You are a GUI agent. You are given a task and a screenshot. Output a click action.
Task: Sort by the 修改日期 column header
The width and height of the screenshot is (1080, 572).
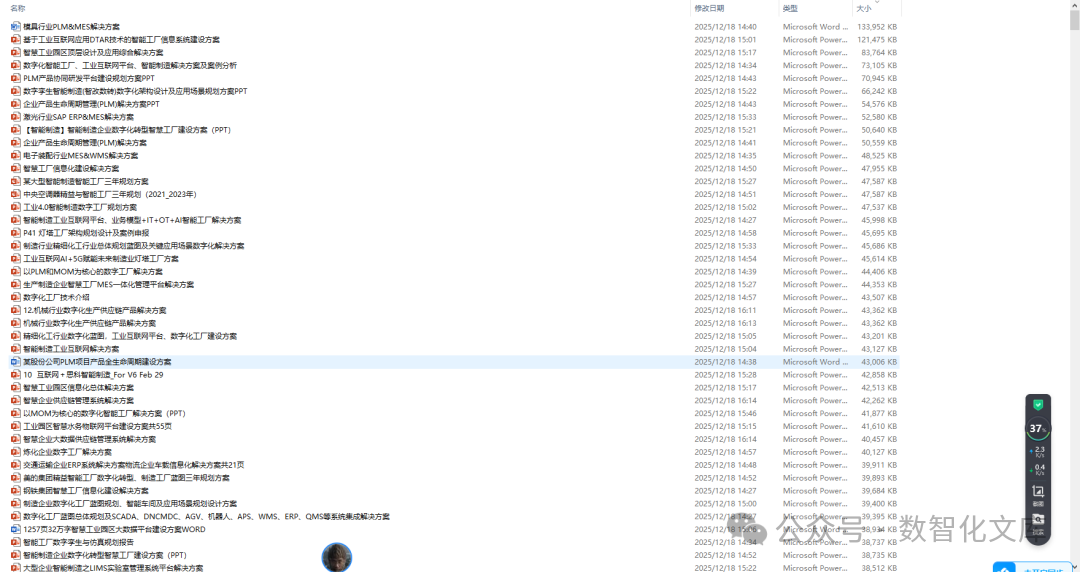[709, 8]
